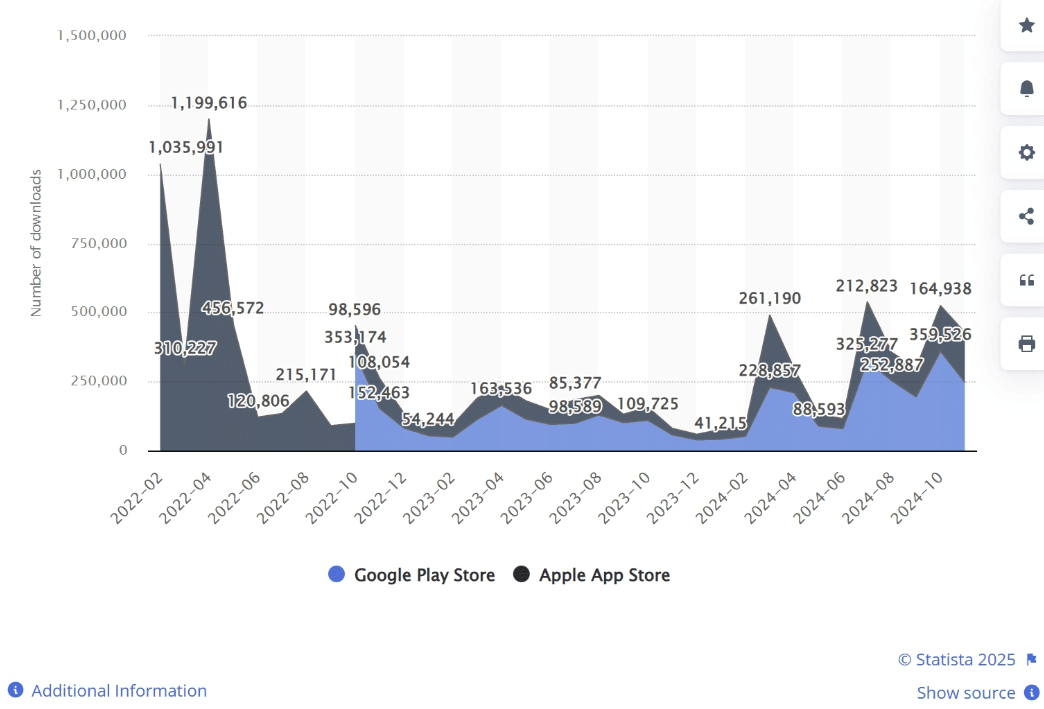
Task: Click the Show source link
Action: click(965, 693)
